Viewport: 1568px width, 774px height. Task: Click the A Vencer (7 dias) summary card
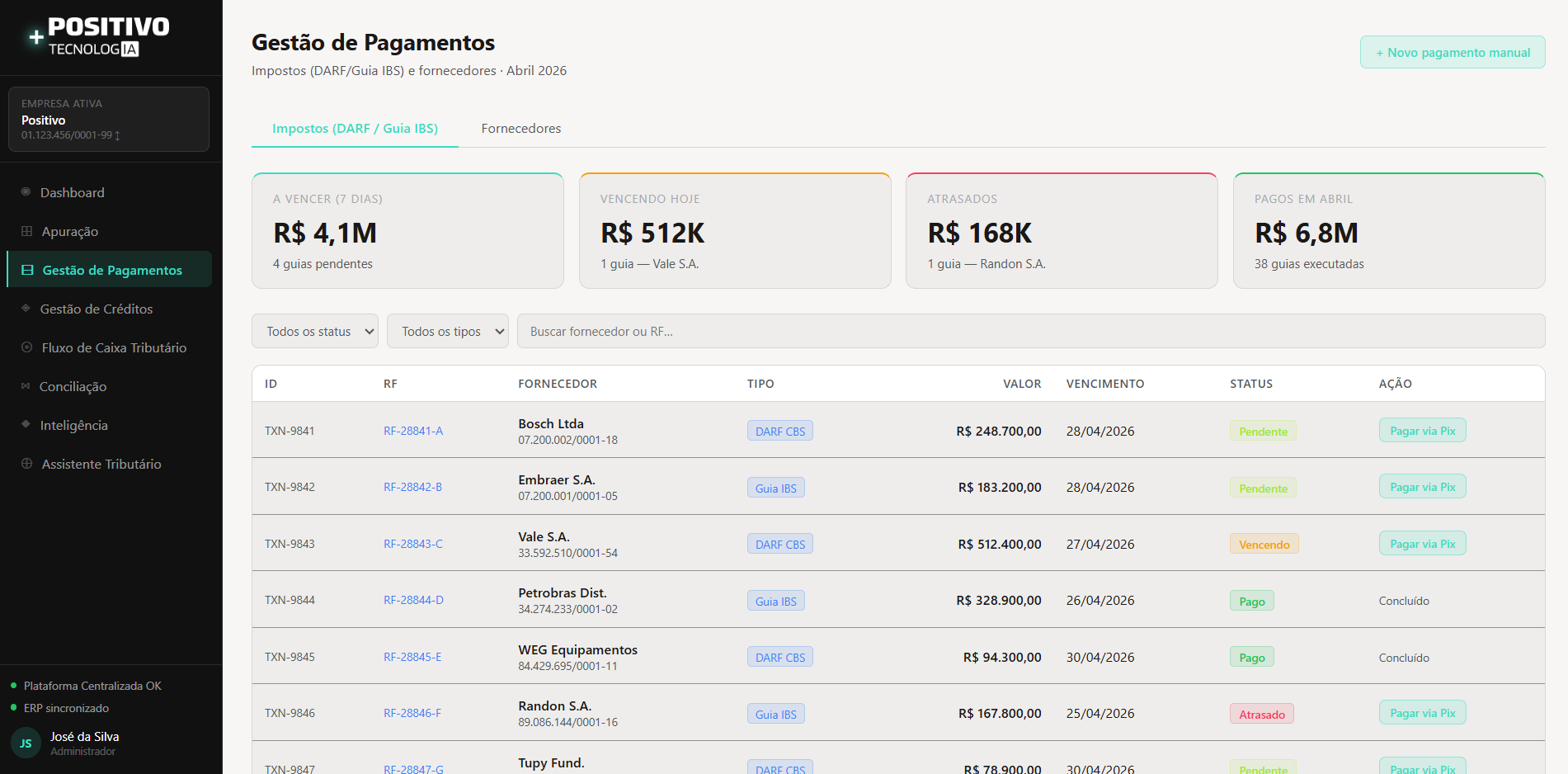407,230
